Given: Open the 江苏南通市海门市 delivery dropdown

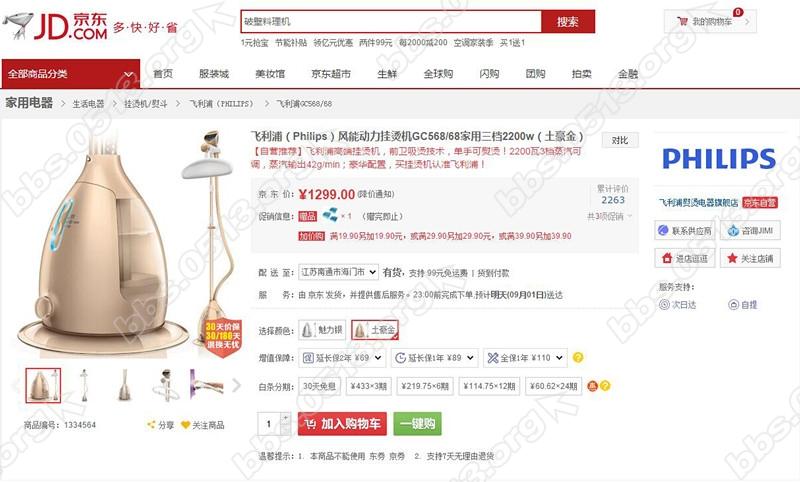Looking at the screenshot, I should [x=338, y=272].
